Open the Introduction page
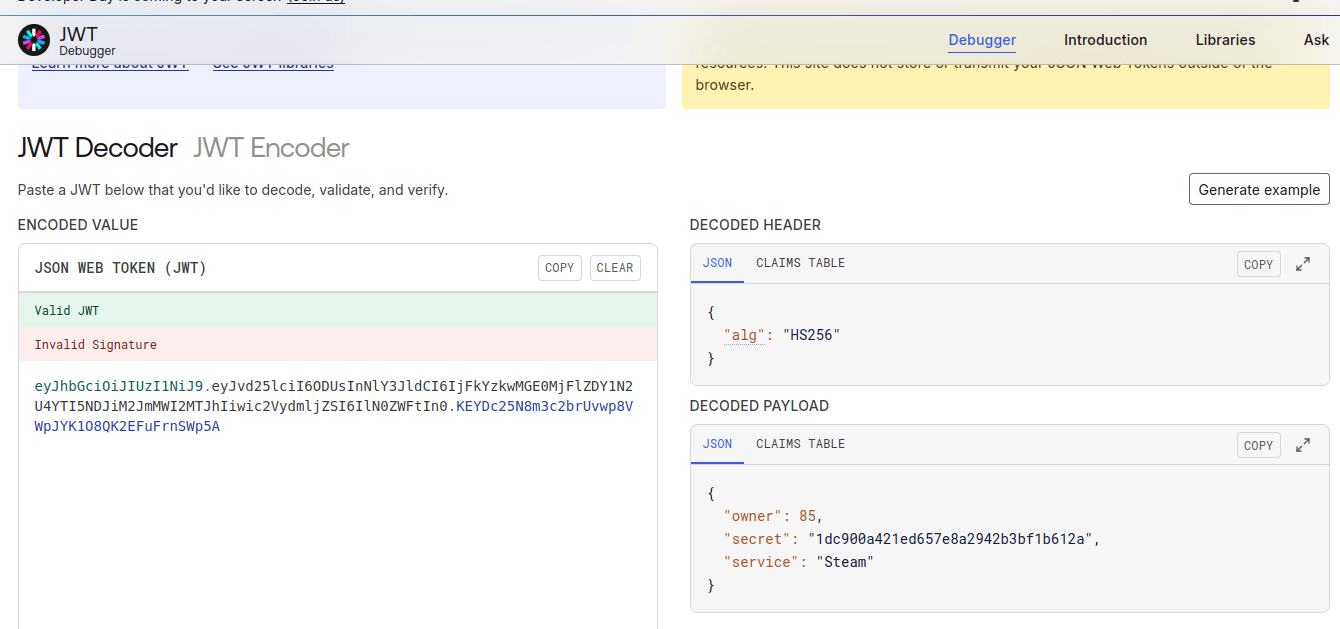Screen dimensions: 1340x629 point(1105,40)
